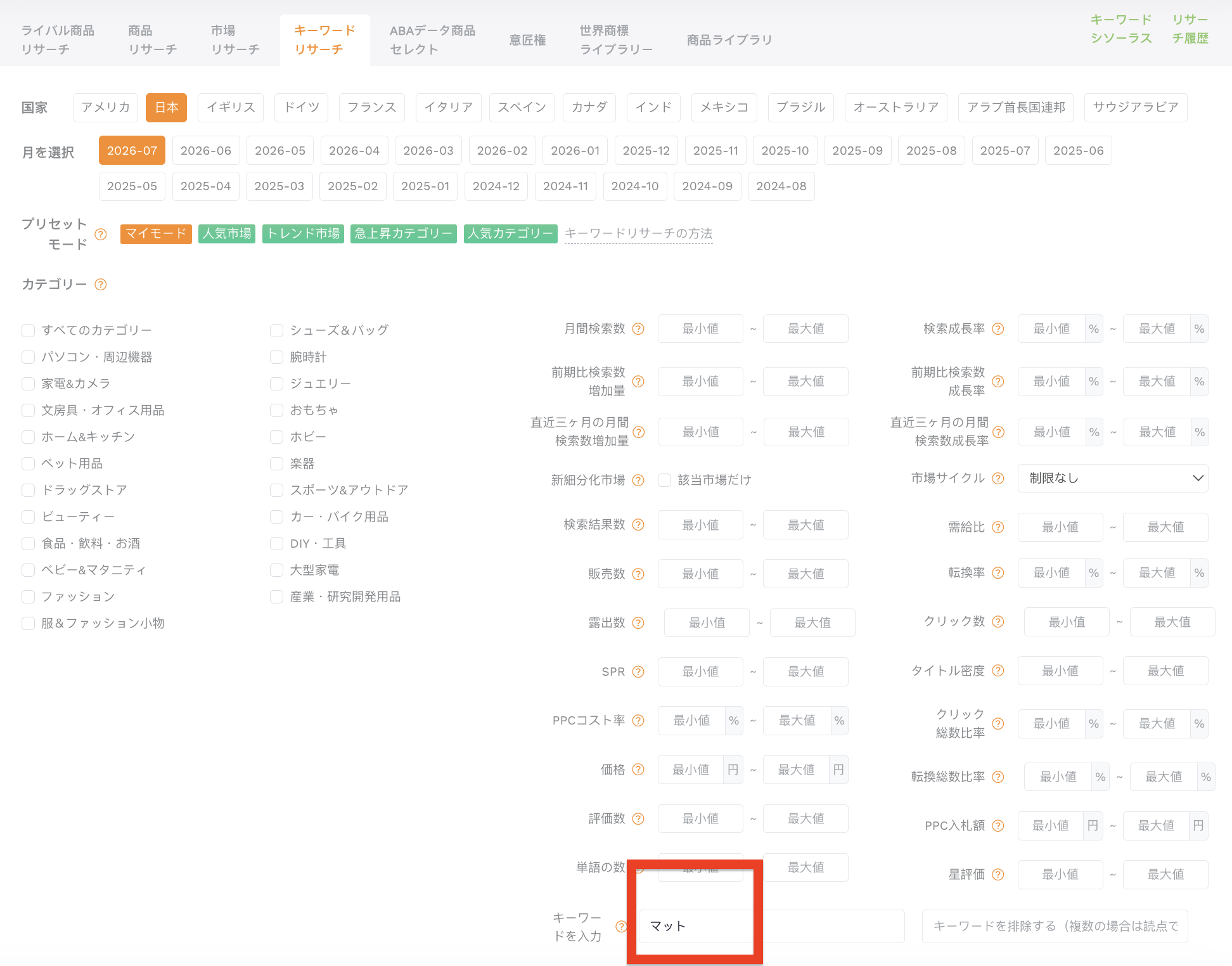Apply the マイモード preset
The image size is (1232, 966).
[156, 234]
